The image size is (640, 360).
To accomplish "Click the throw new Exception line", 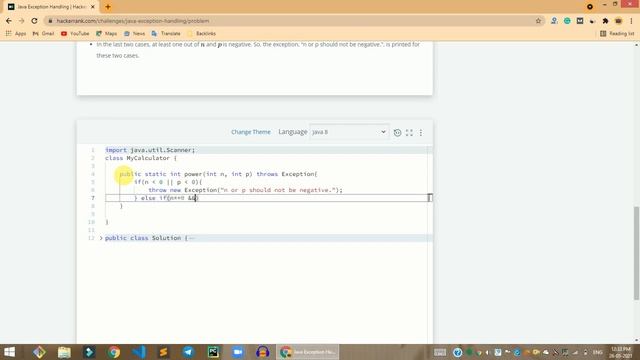I will point(245,190).
